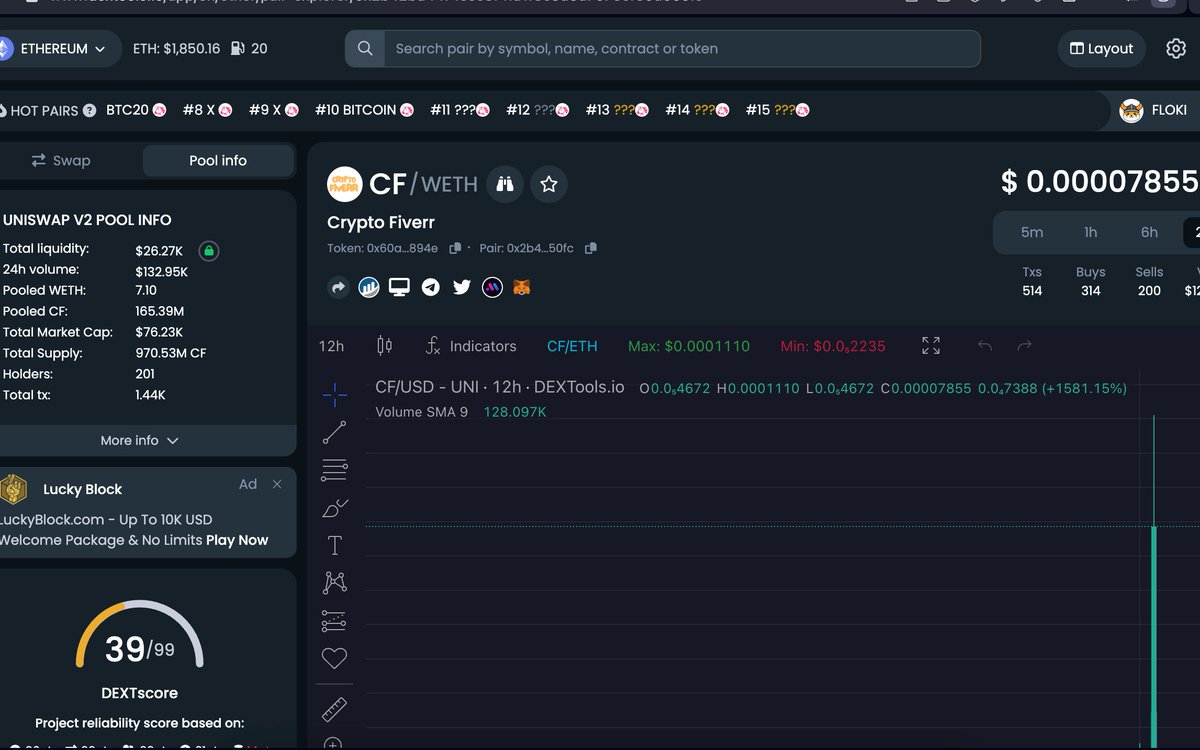The width and height of the screenshot is (1200, 750).
Task: Copy the pair address 0x2b4...50fc
Action: click(x=591, y=248)
